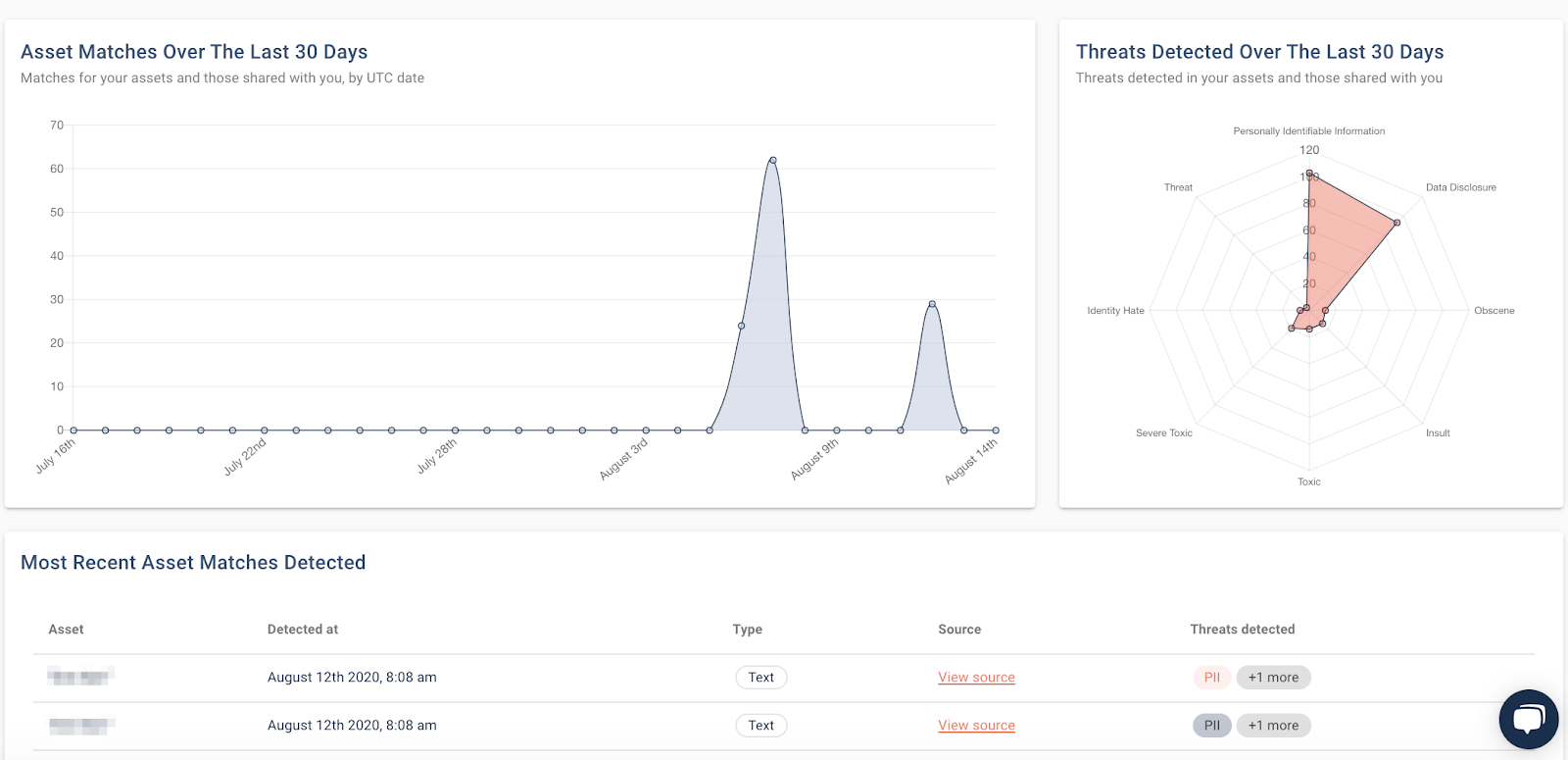Click the Text type badge in first row

pyautogui.click(x=761, y=678)
